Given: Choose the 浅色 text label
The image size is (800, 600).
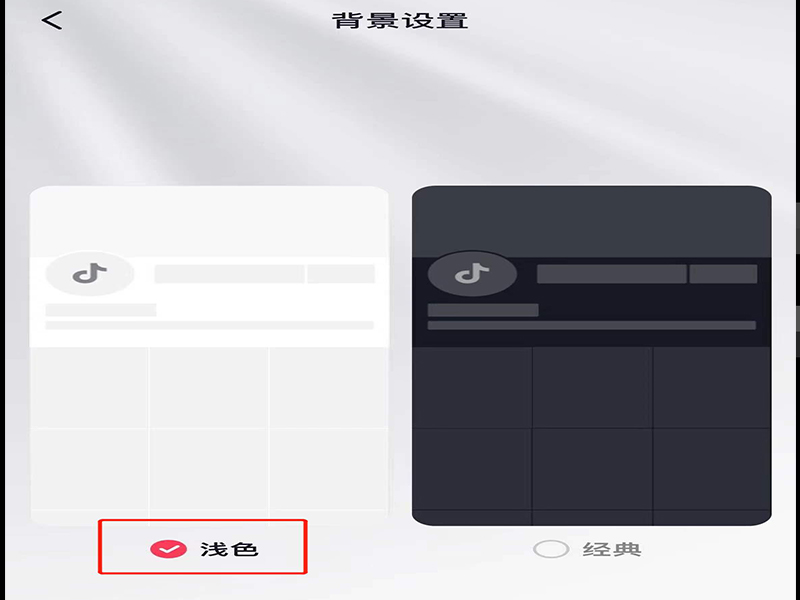Looking at the screenshot, I should pos(229,549).
